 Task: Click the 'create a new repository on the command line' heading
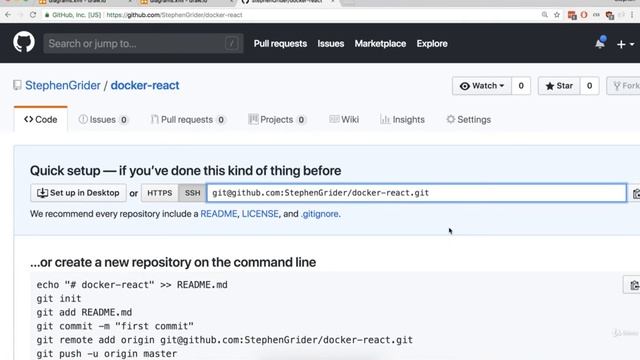click(x=173, y=262)
